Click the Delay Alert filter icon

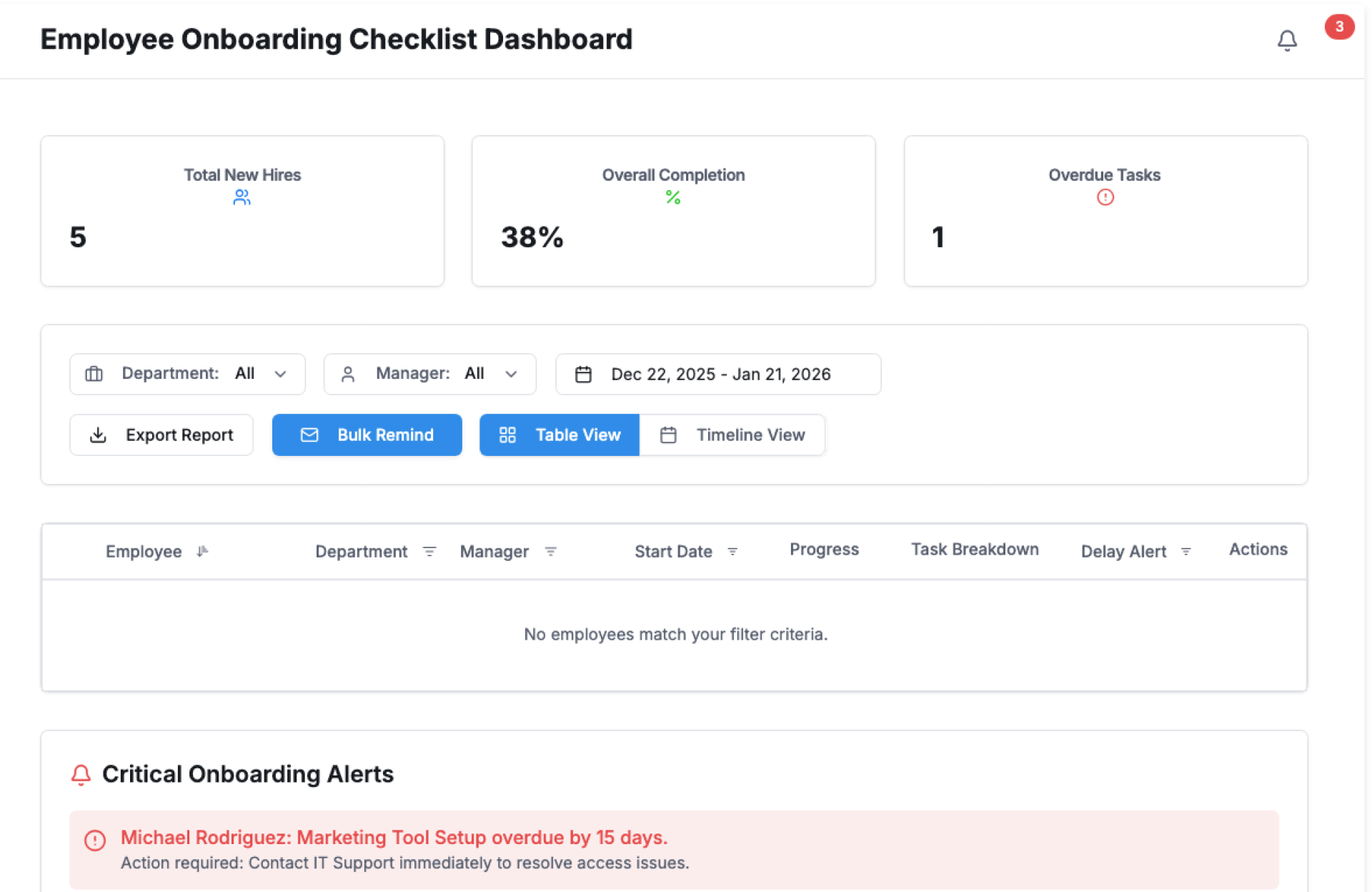click(1185, 552)
